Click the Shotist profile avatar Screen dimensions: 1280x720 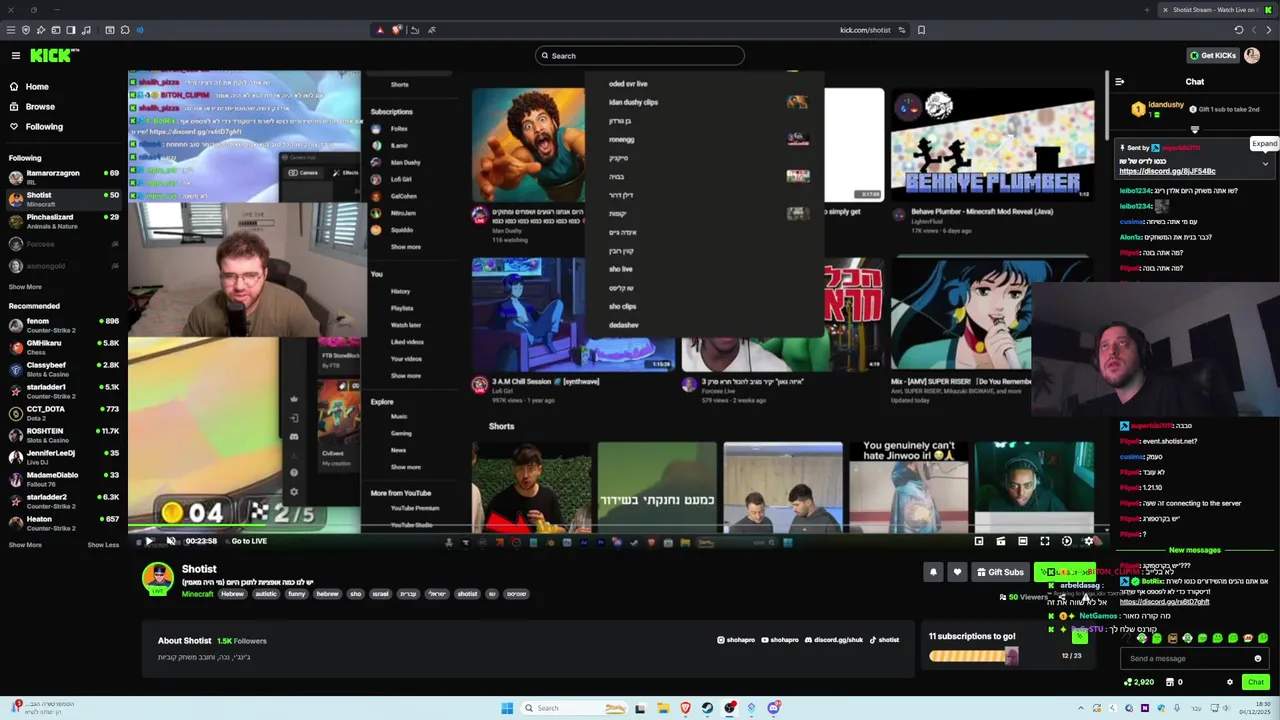[x=157, y=578]
